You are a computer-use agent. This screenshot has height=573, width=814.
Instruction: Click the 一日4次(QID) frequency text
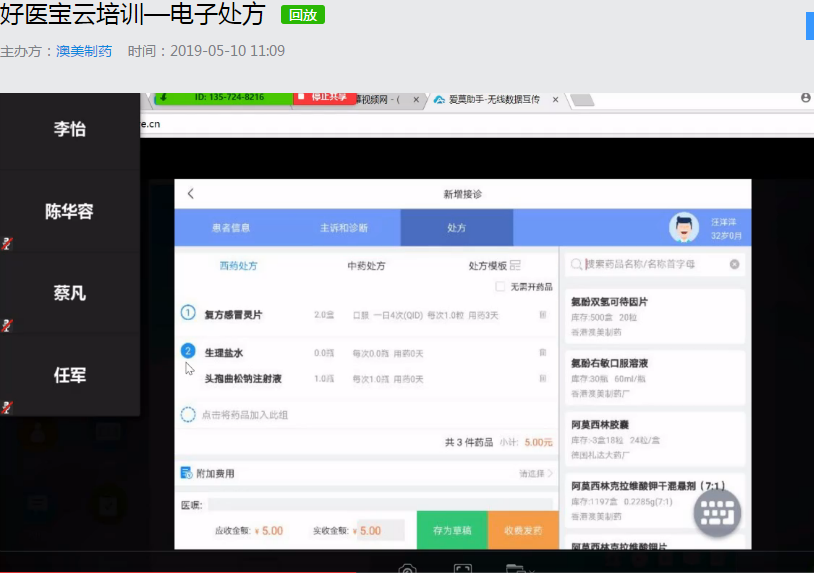click(398, 315)
